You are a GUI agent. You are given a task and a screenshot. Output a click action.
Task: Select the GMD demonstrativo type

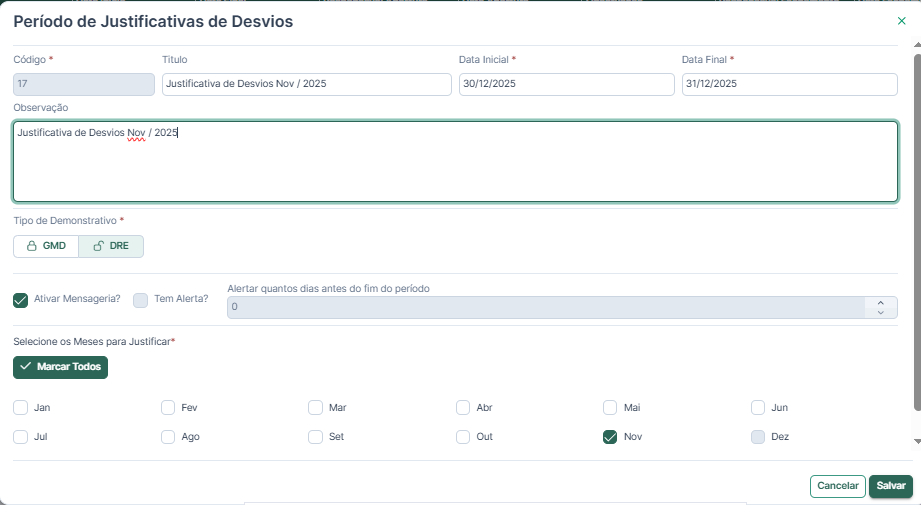(x=46, y=246)
